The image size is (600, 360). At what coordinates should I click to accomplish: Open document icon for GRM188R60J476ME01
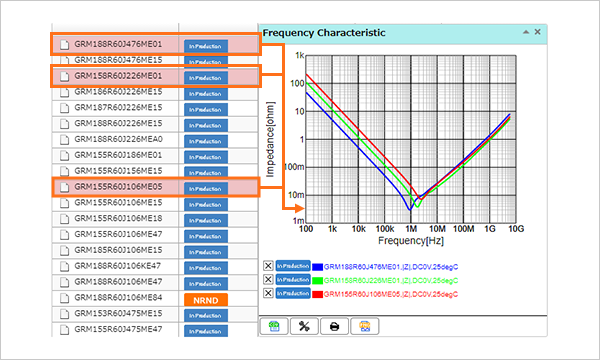tap(64, 45)
